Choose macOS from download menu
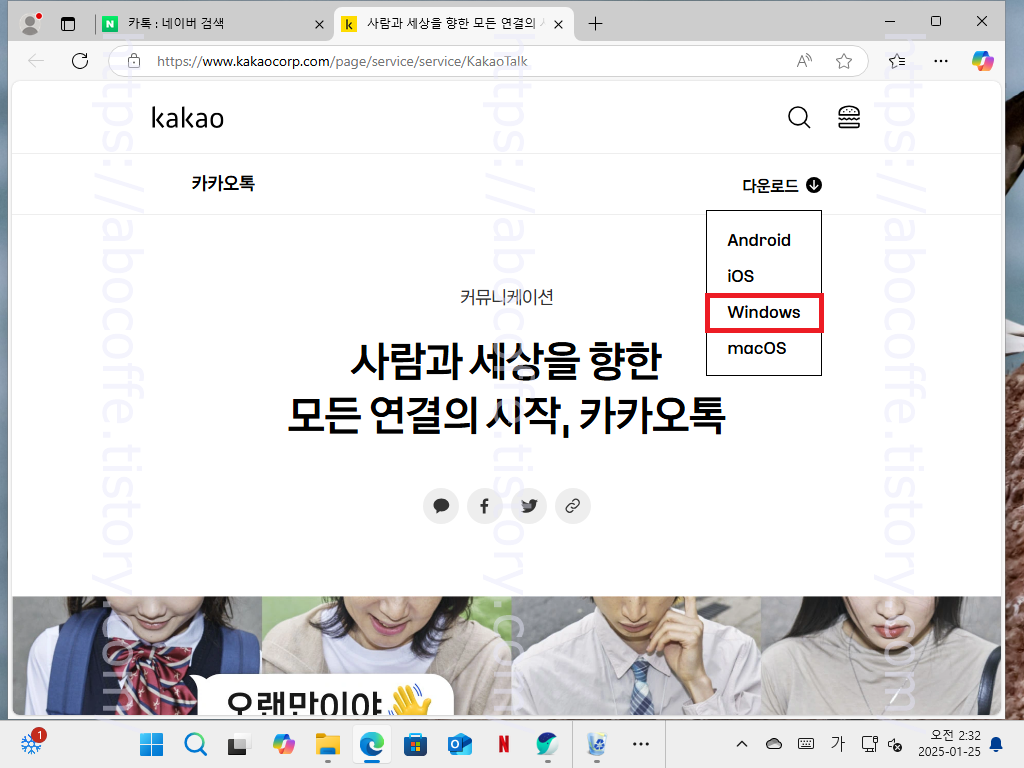This screenshot has height=768, width=1024. pyautogui.click(x=757, y=349)
